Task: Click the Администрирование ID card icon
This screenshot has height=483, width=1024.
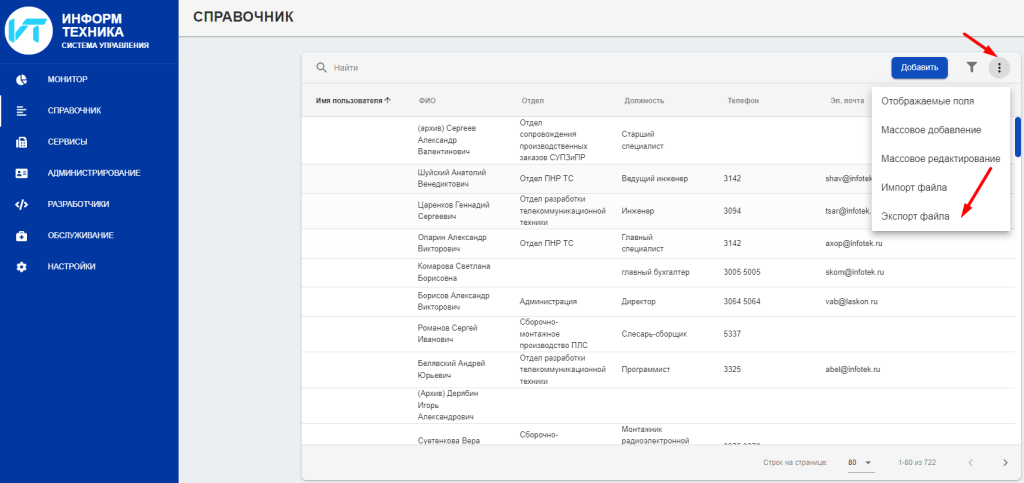Action: 22,173
